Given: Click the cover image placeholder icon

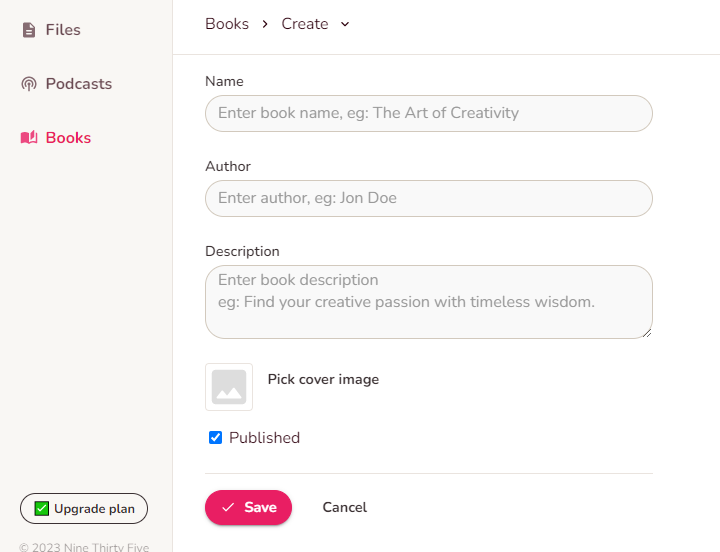Looking at the screenshot, I should point(229,387).
